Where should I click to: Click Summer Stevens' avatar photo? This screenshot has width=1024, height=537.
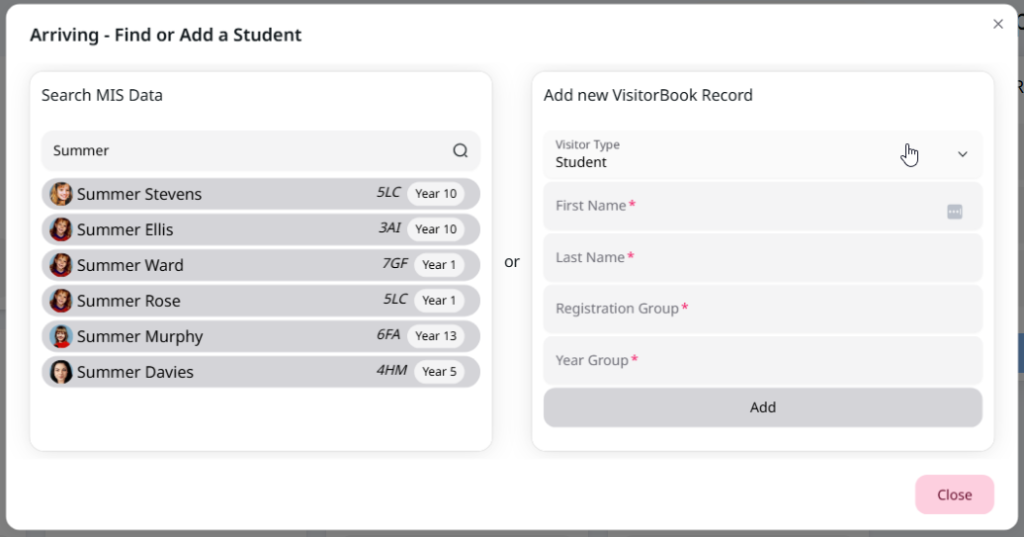tap(61, 194)
